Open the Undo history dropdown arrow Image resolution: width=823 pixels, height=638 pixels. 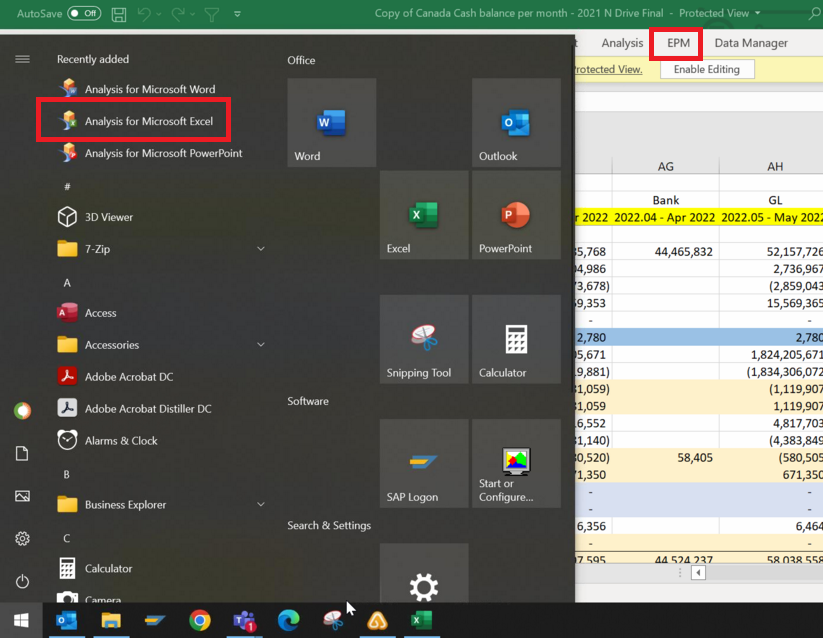click(159, 14)
